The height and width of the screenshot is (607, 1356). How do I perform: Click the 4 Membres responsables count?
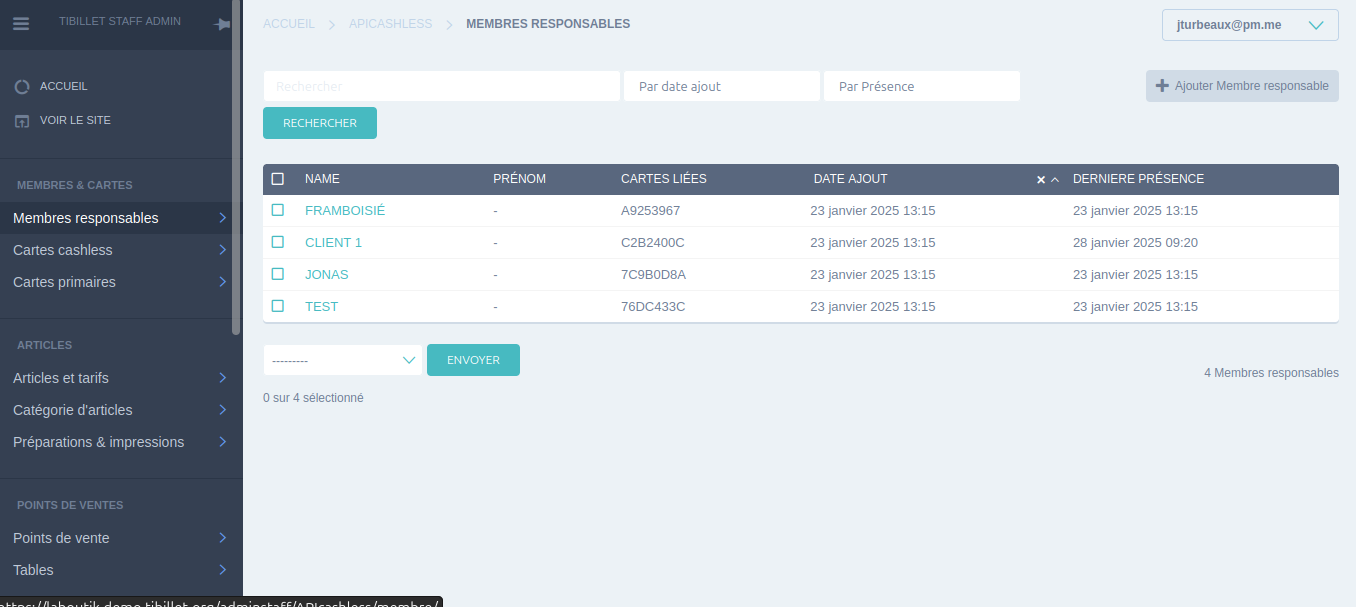pyautogui.click(x=1271, y=373)
